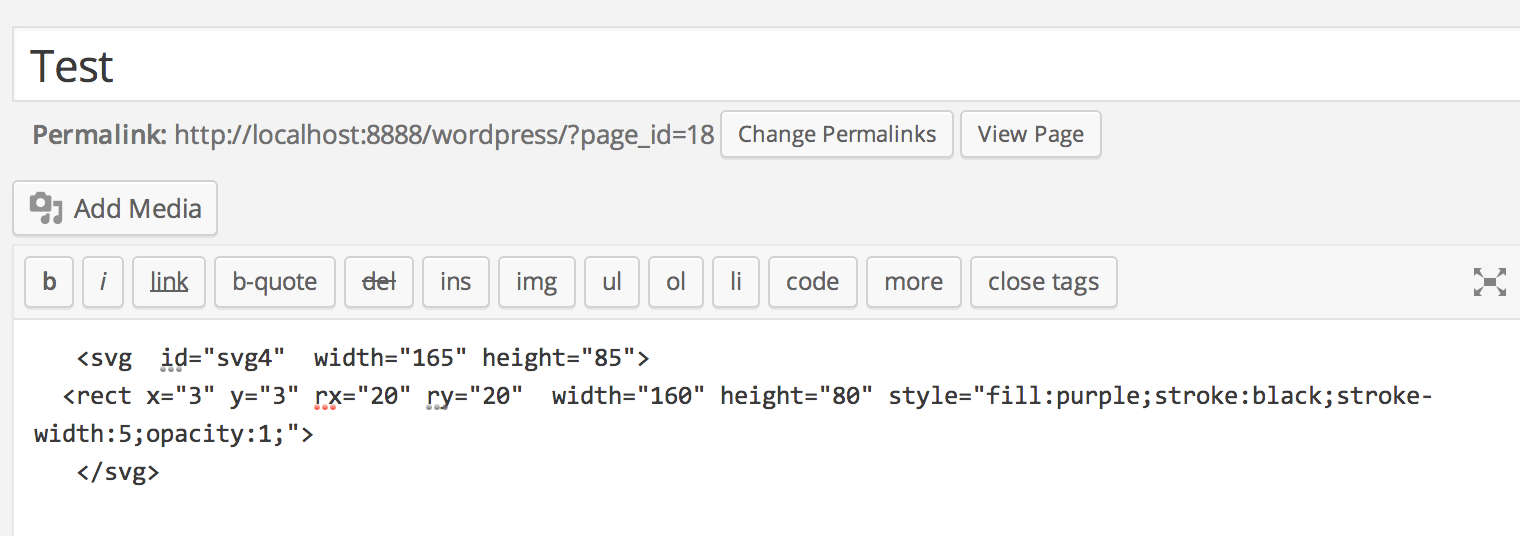This screenshot has width=1520, height=536.
Task: Add blockquote with b-quote button
Action: point(275,282)
